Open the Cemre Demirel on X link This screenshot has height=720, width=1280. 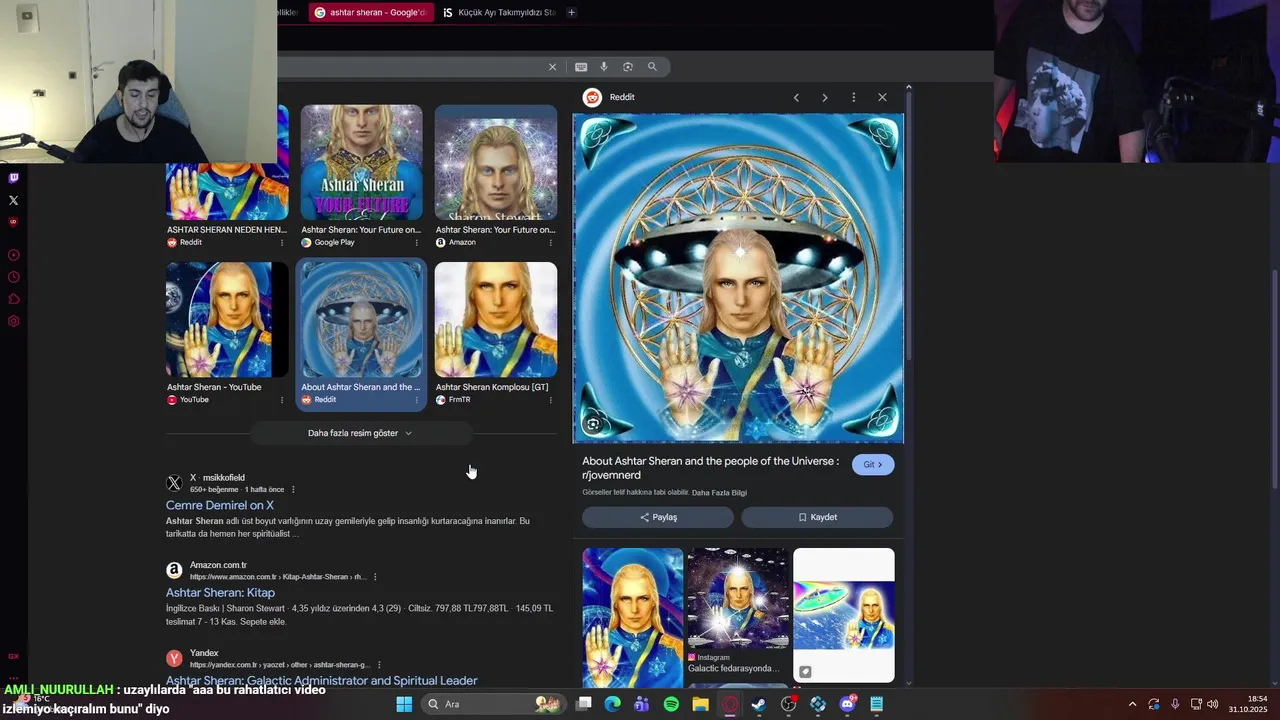220,505
